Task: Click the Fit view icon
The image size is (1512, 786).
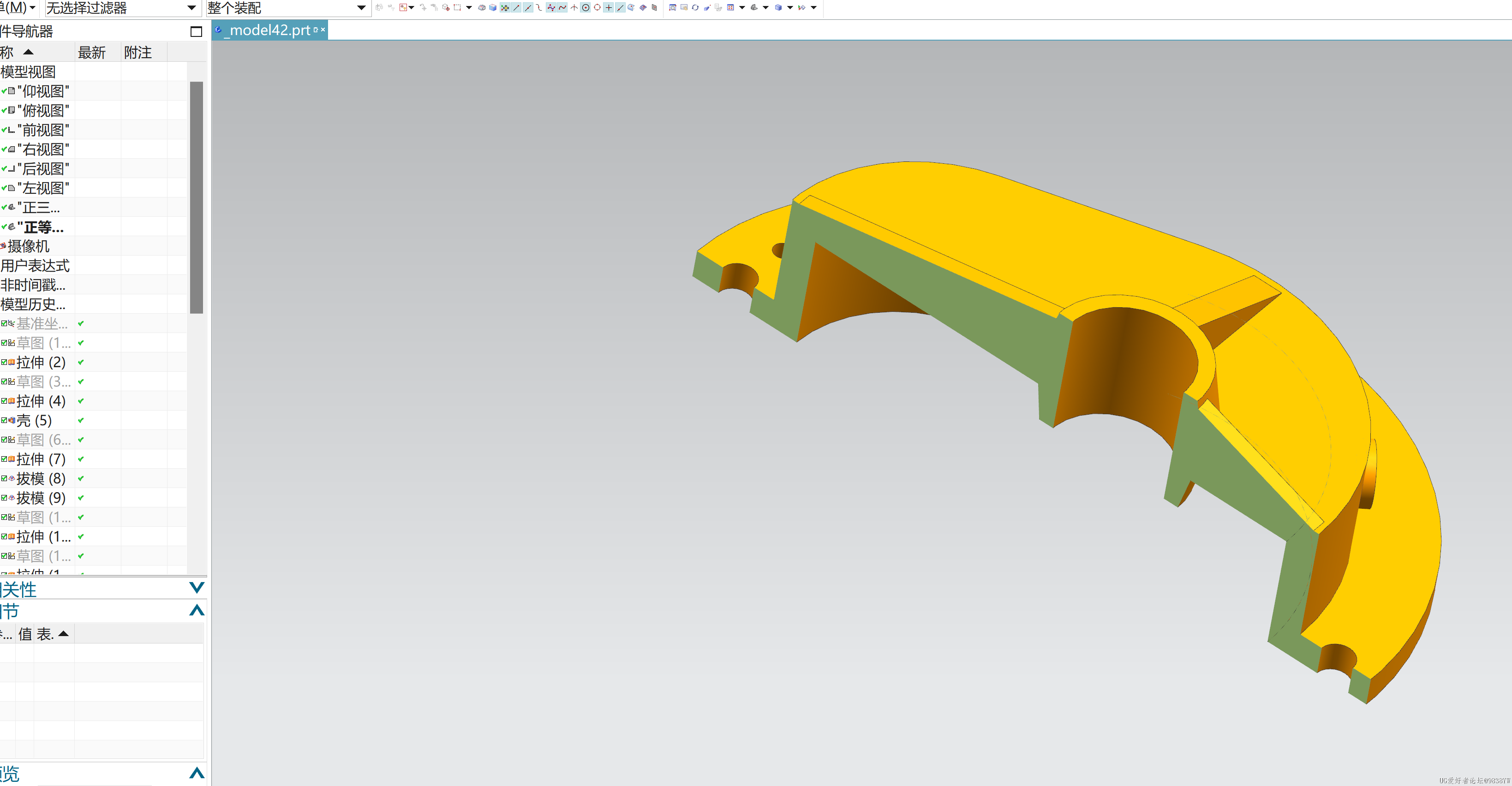Action: click(x=731, y=8)
